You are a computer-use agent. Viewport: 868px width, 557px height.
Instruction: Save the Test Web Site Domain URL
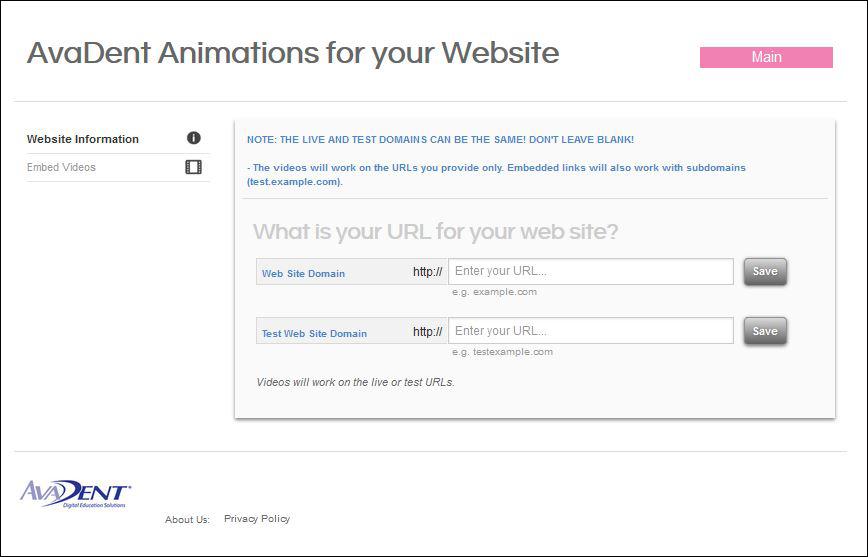point(765,331)
